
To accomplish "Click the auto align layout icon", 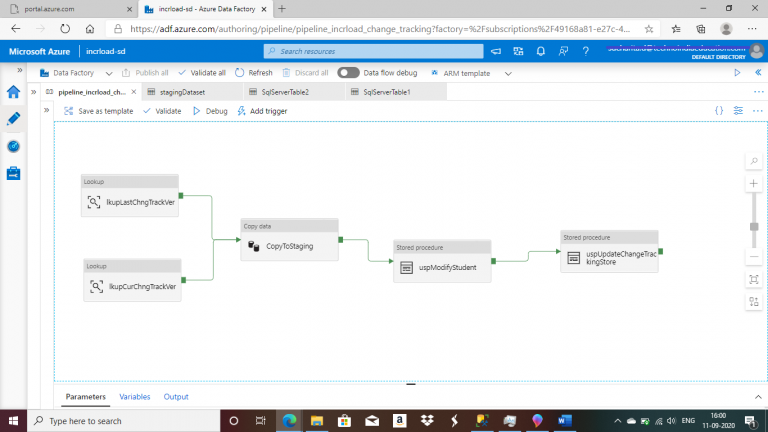I will click(754, 302).
